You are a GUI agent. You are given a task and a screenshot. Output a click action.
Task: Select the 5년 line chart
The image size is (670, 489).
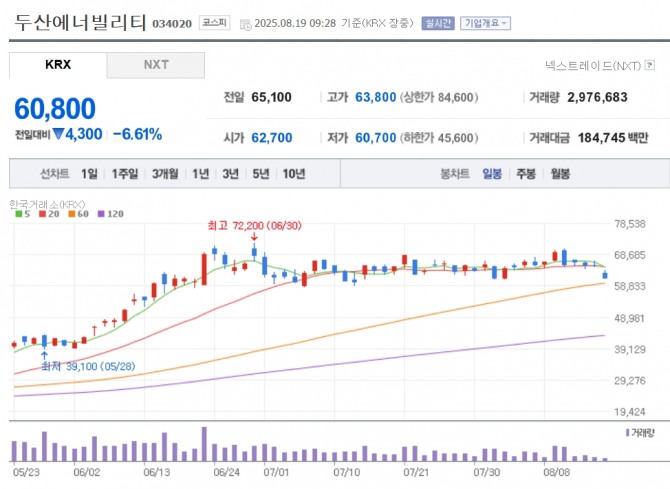[261, 174]
